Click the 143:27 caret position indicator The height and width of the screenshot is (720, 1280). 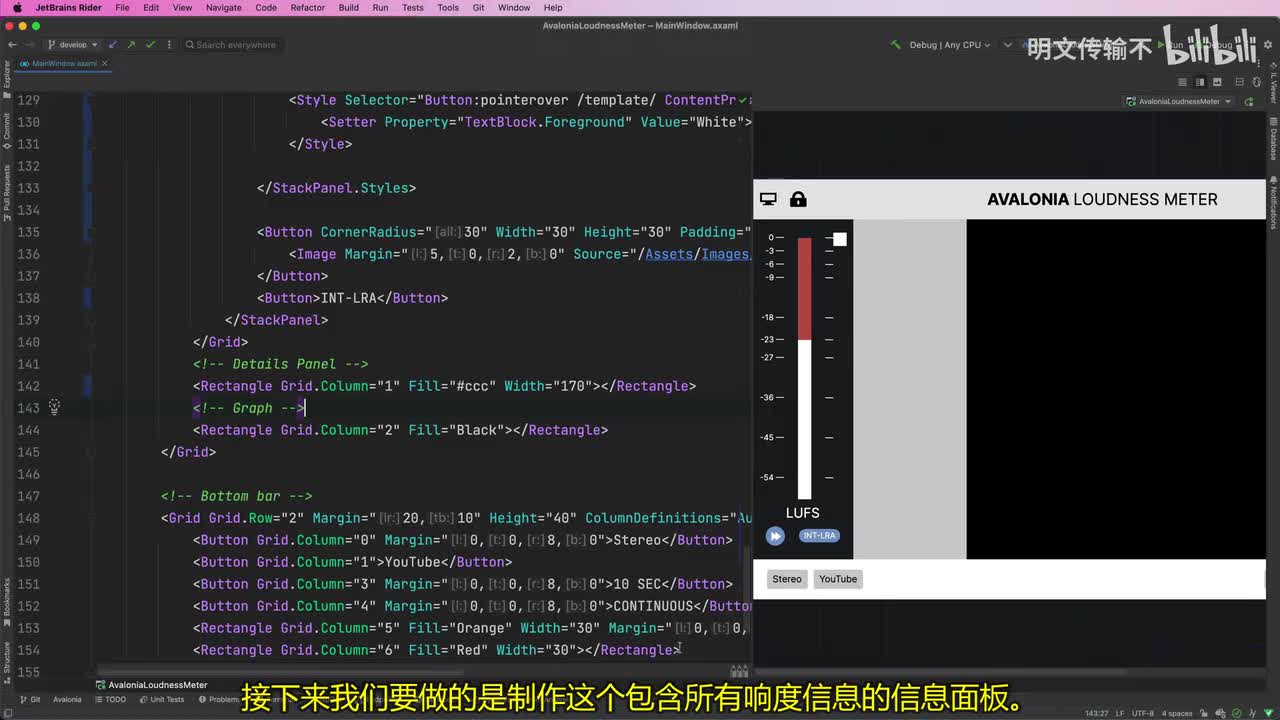coord(1097,713)
